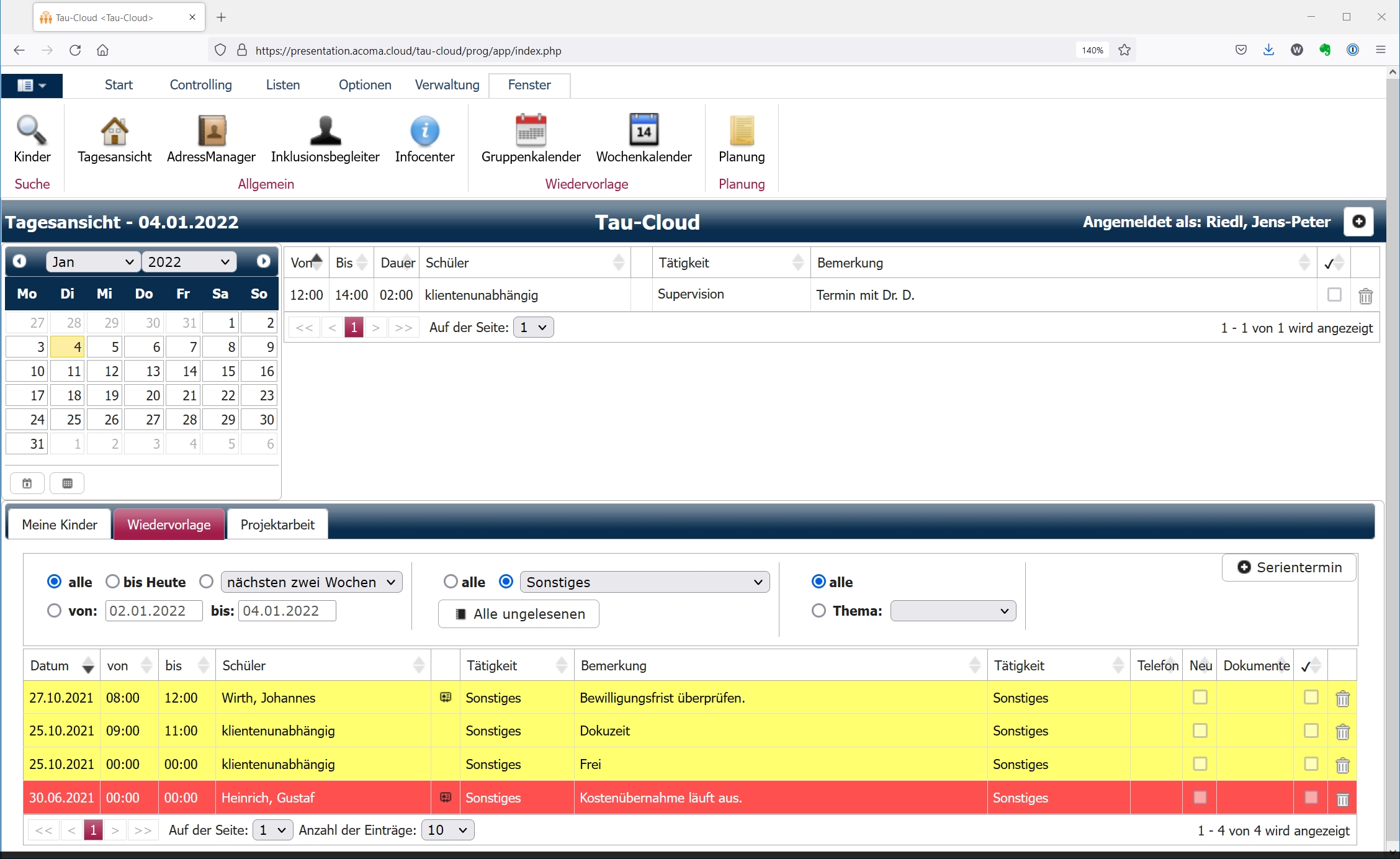The width and height of the screenshot is (1400, 859).
Task: Select the 'bis Heute' radio button
Action: [112, 582]
